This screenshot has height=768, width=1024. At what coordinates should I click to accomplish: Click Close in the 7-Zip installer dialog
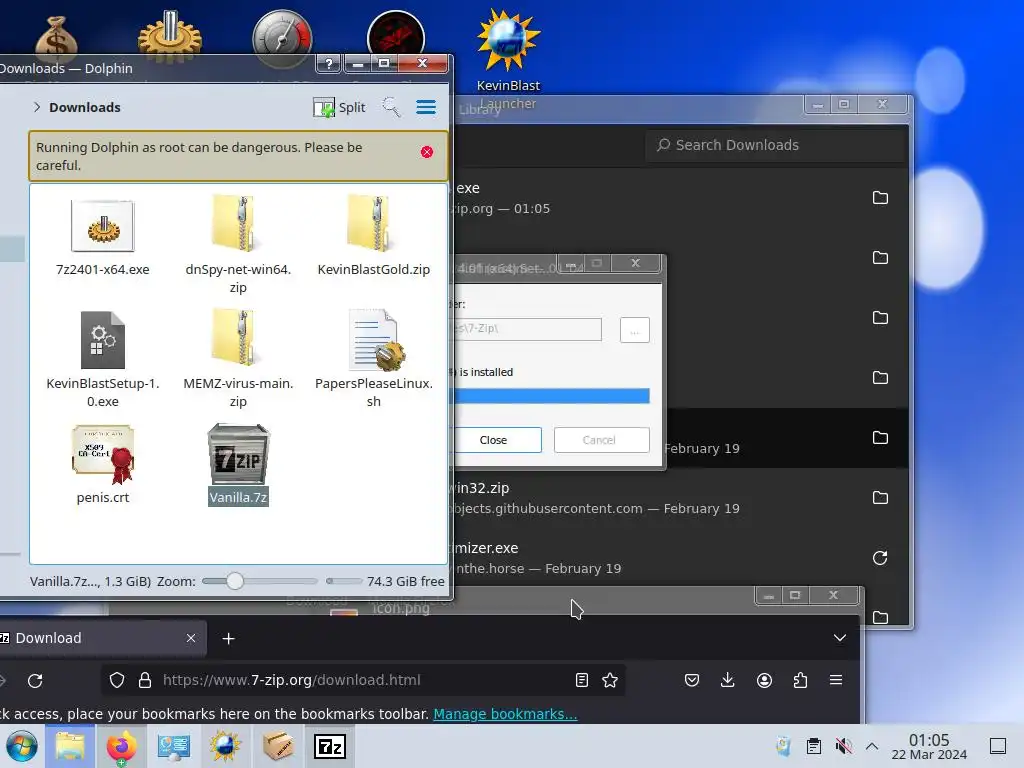click(x=496, y=440)
